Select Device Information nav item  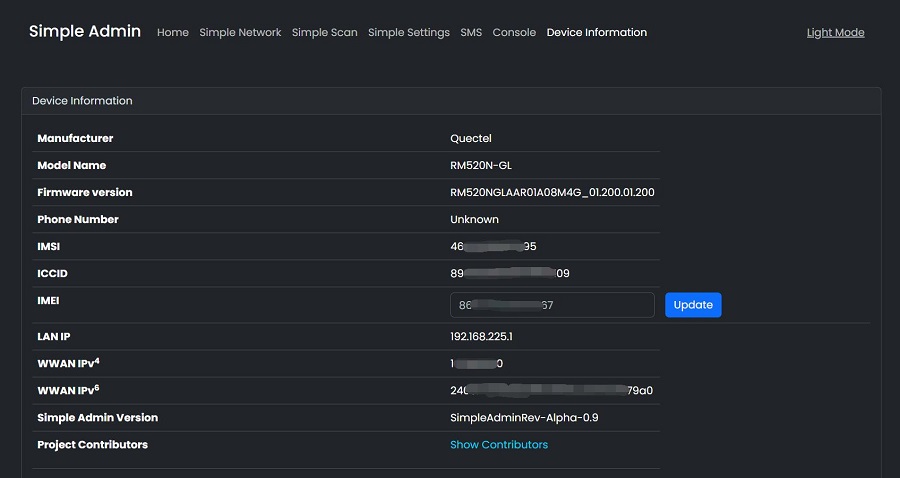(x=597, y=33)
